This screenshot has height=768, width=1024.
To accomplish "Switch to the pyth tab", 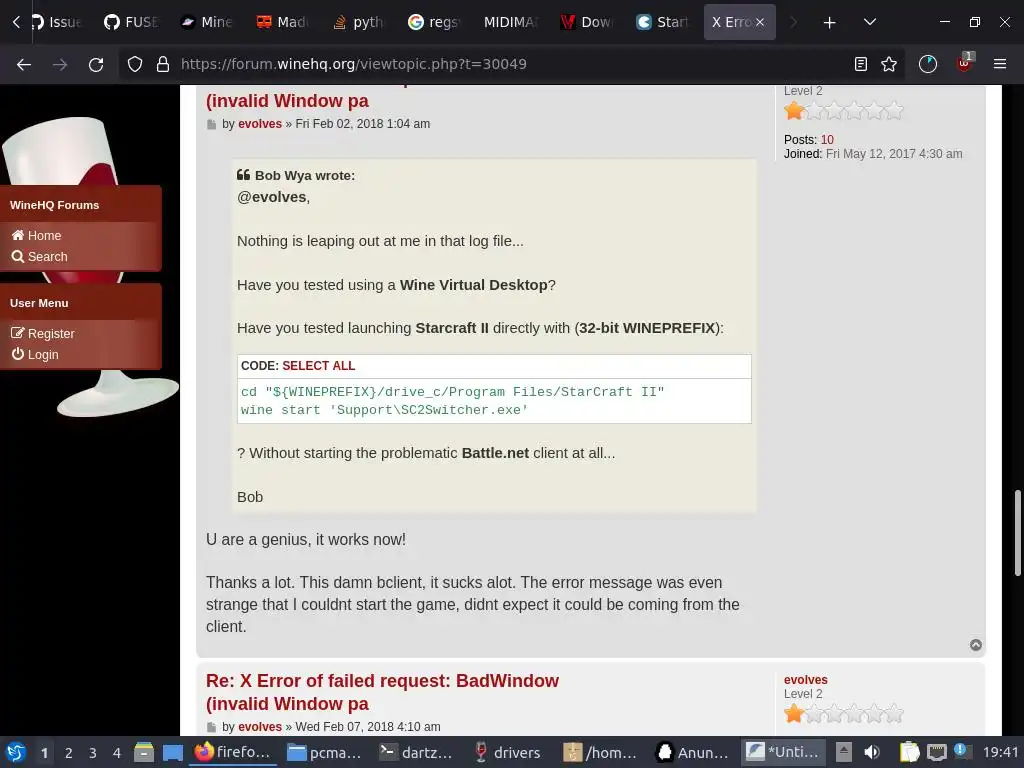I will [x=358, y=22].
